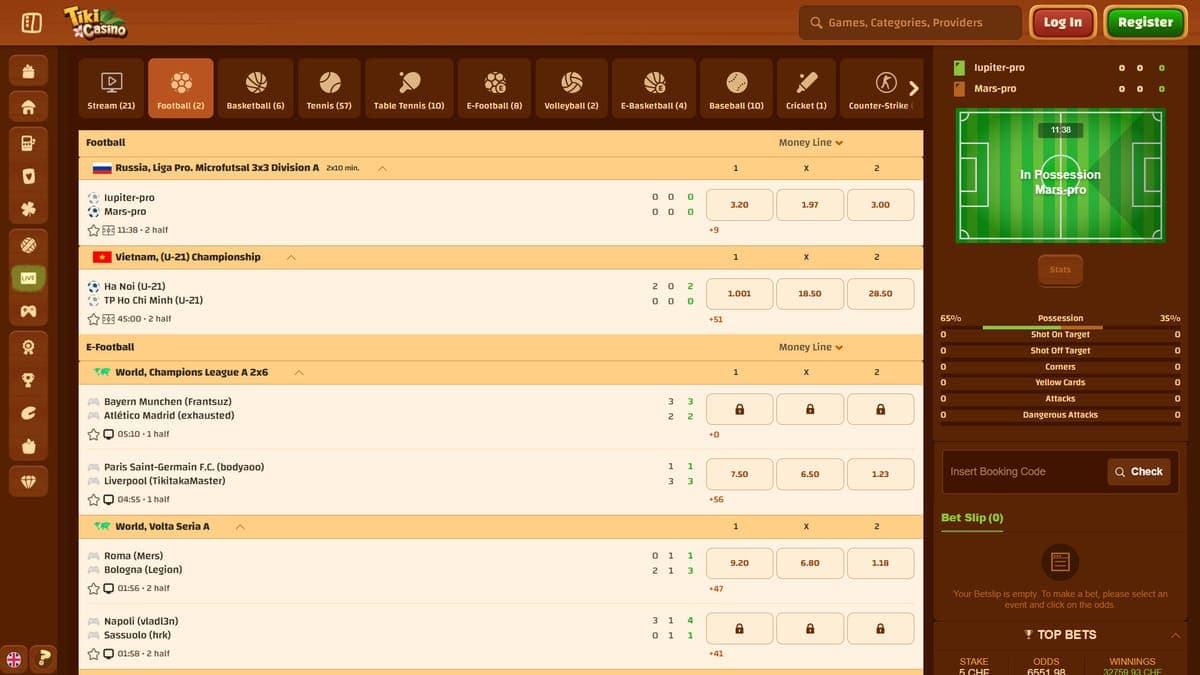
Task: Switch to the Basketball (6) tab
Action: point(256,88)
